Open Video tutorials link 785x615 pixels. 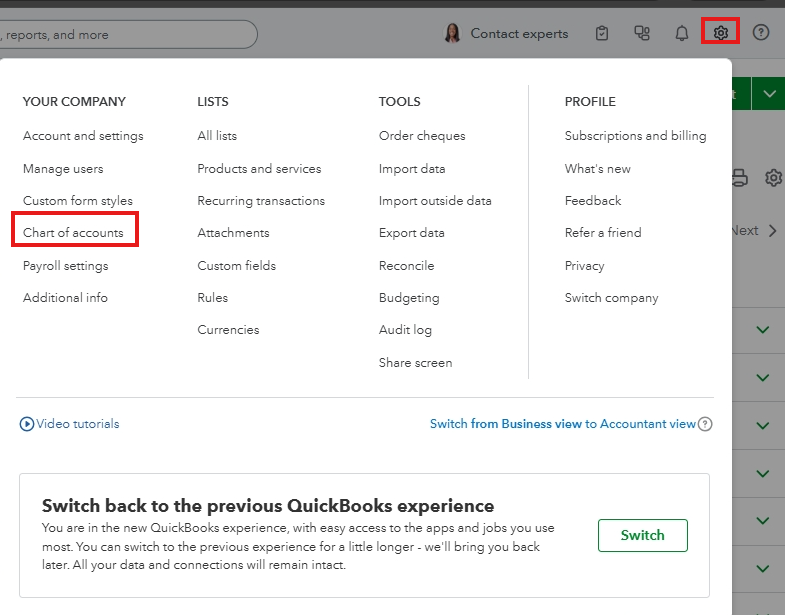pos(77,424)
